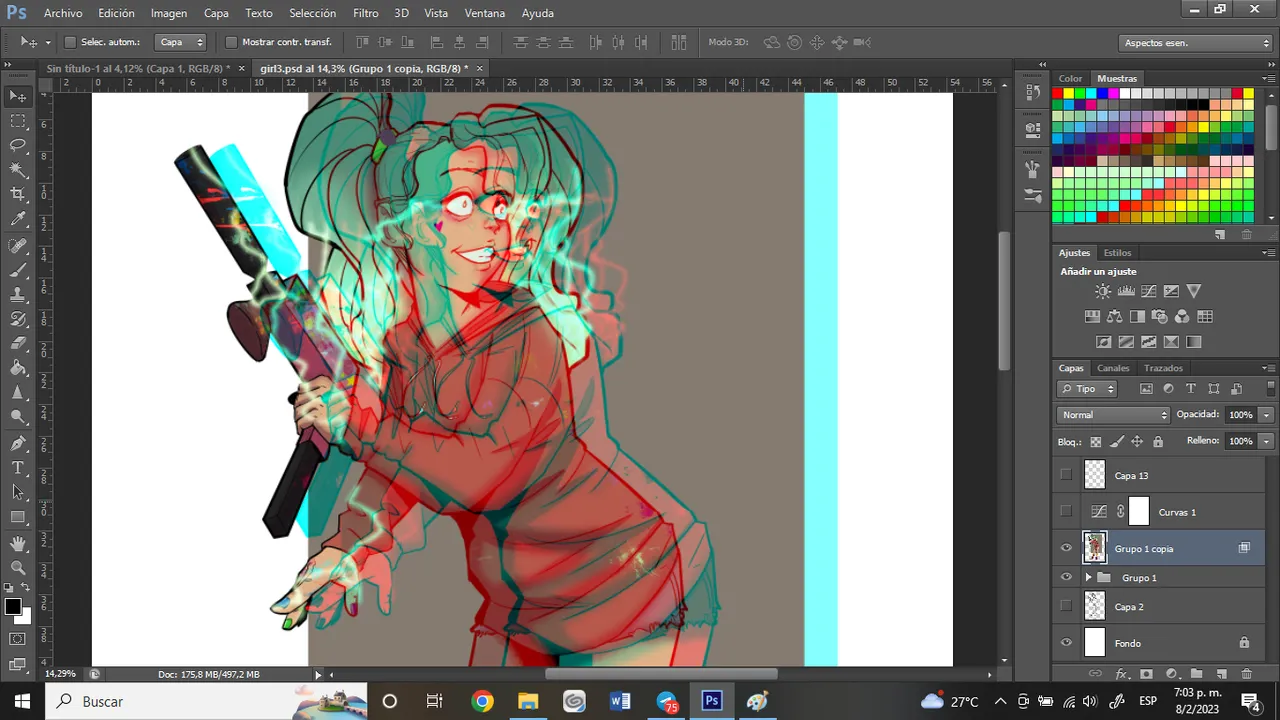Add a layer mask to layer

pos(1146,674)
